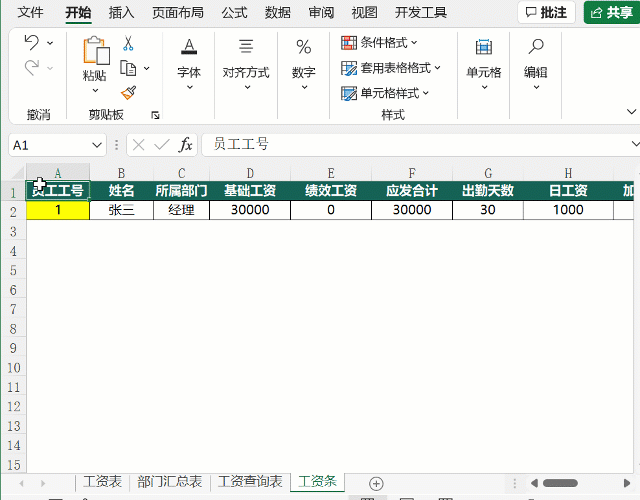Select row 5 header
This screenshot has height=500, width=640.
(x=13, y=270)
